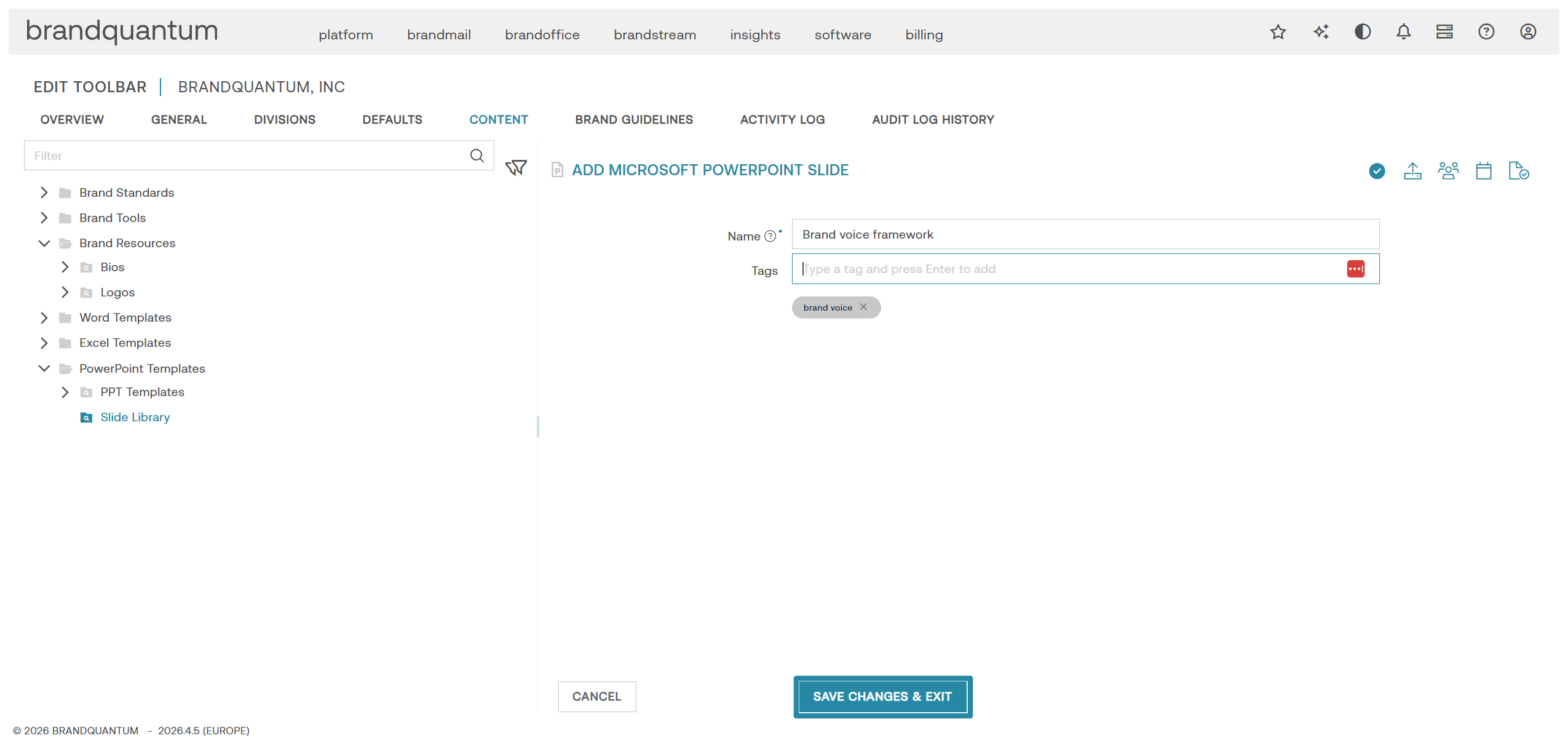Screen dimensions: 1568x746
Task: Expand the Logos subfolder
Action: pos(65,292)
